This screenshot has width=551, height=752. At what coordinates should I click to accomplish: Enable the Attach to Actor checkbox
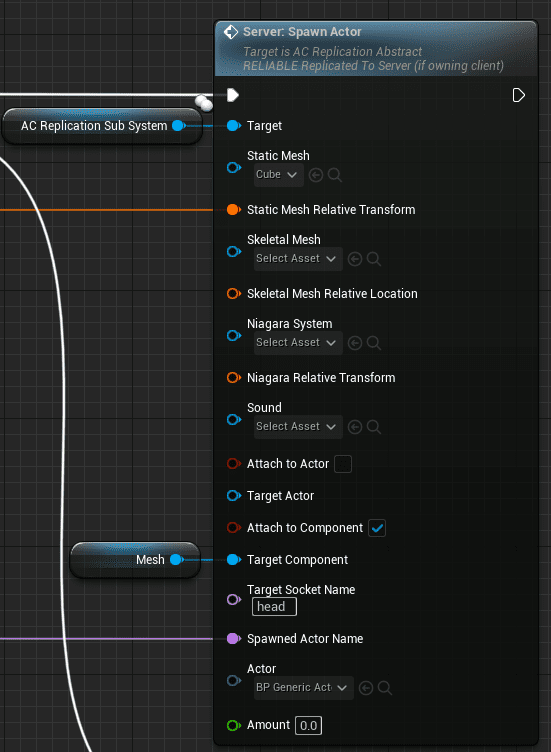point(343,464)
